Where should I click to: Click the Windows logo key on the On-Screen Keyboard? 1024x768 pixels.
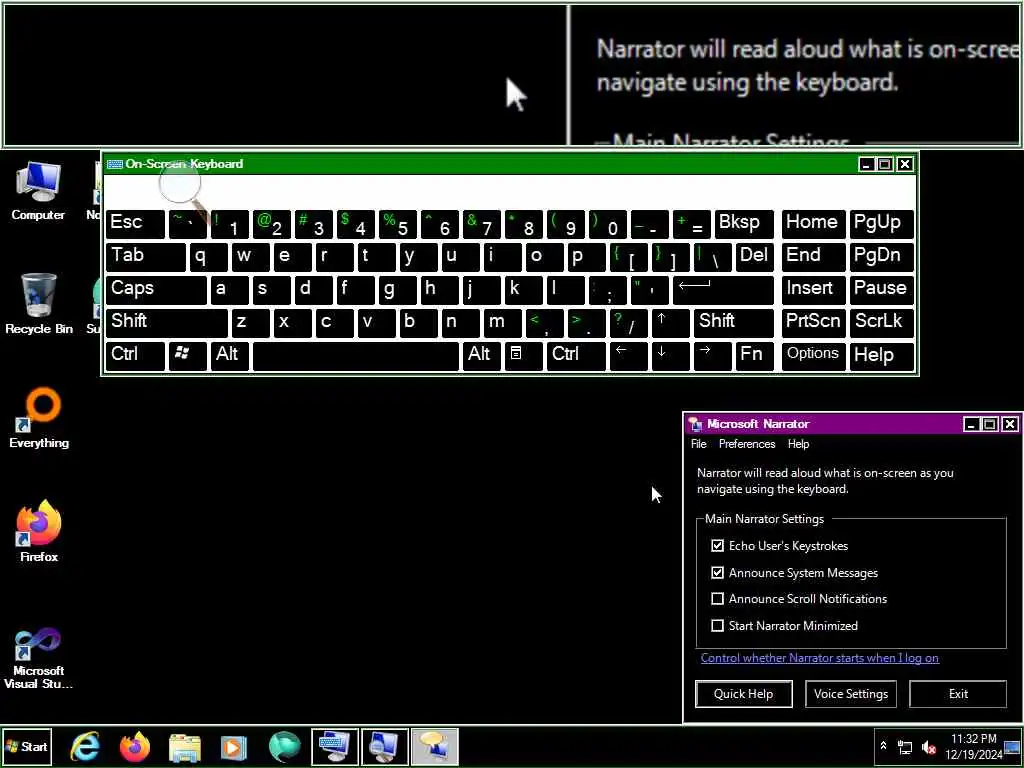[x=187, y=356]
